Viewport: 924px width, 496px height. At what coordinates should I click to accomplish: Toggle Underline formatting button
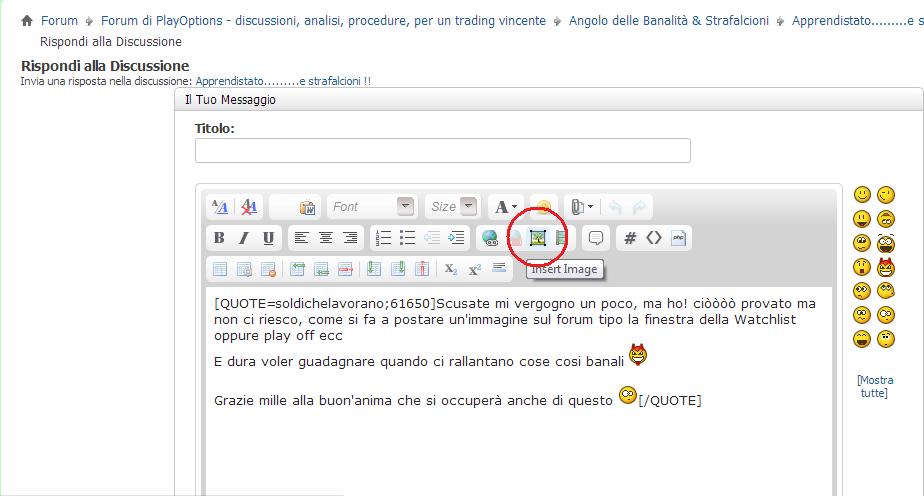268,238
